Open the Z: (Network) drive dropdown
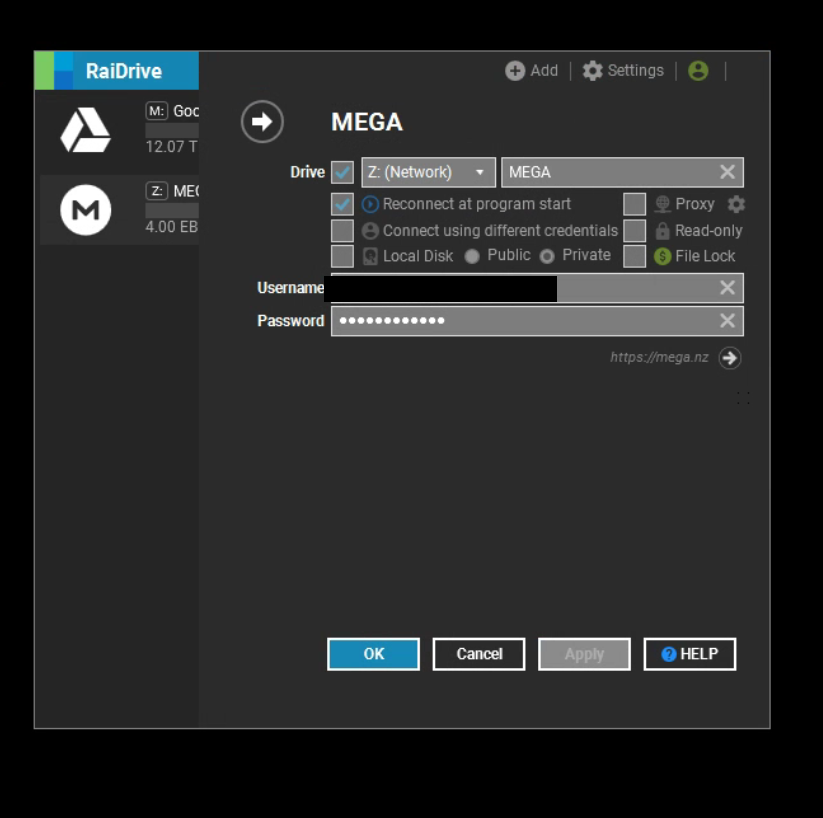 [x=428, y=172]
